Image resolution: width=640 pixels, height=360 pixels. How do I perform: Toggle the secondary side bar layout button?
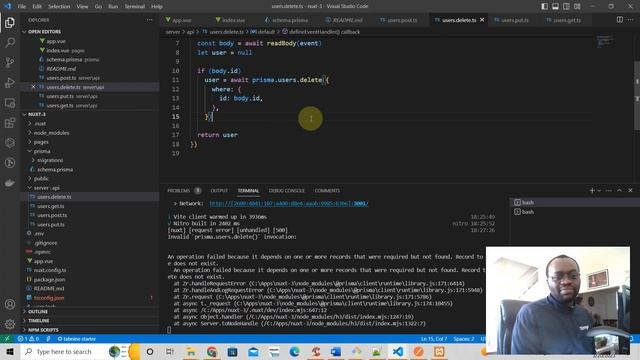point(566,6)
